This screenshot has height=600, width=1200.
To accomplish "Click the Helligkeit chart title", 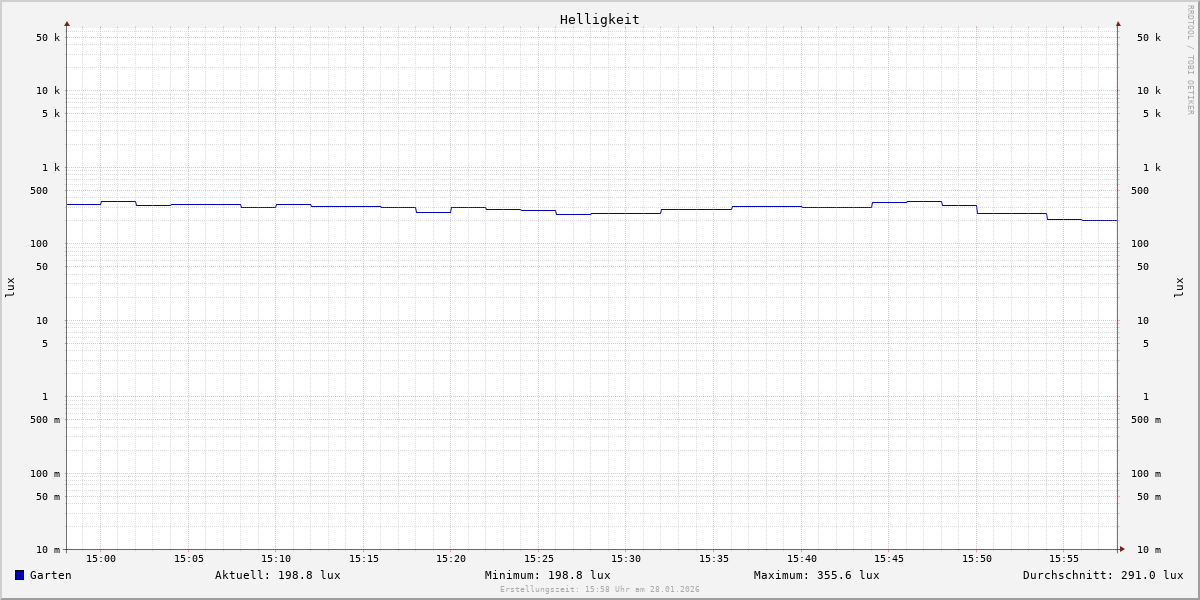I will coord(599,19).
